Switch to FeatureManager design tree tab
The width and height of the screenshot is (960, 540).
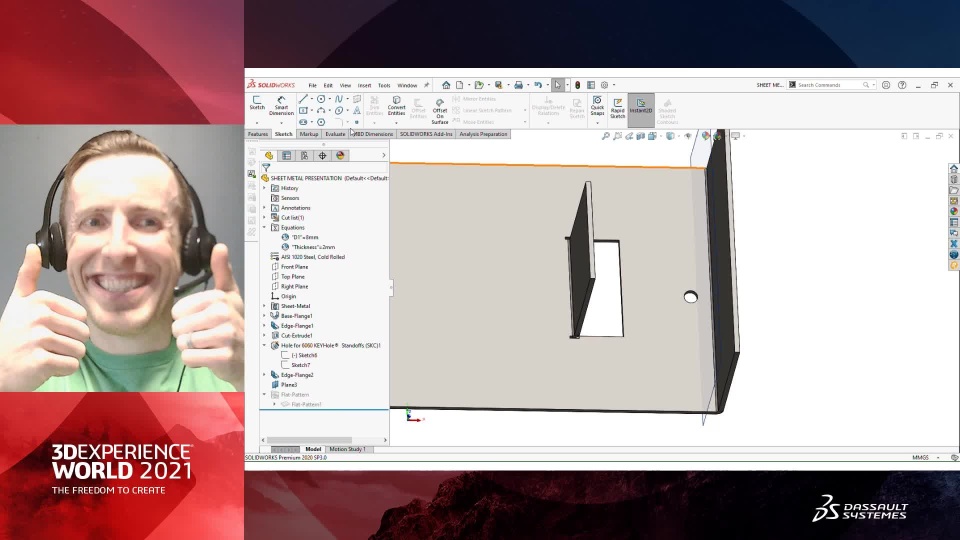pyautogui.click(x=268, y=156)
